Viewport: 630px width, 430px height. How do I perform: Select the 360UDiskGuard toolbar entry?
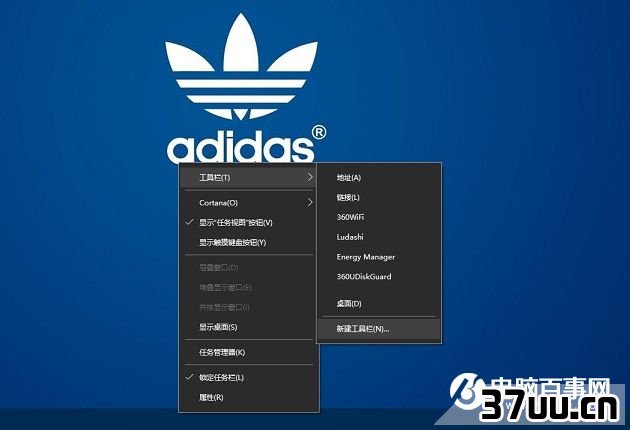pos(379,276)
